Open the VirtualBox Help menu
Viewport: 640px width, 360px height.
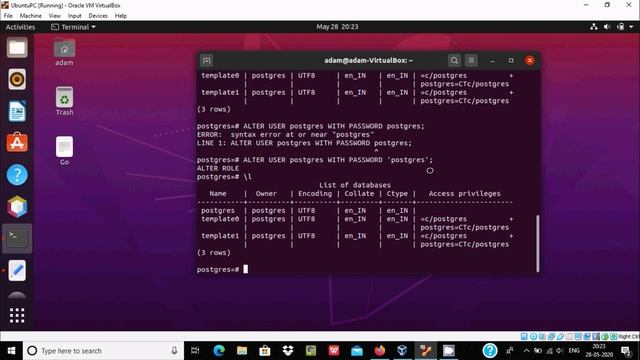(120, 16)
